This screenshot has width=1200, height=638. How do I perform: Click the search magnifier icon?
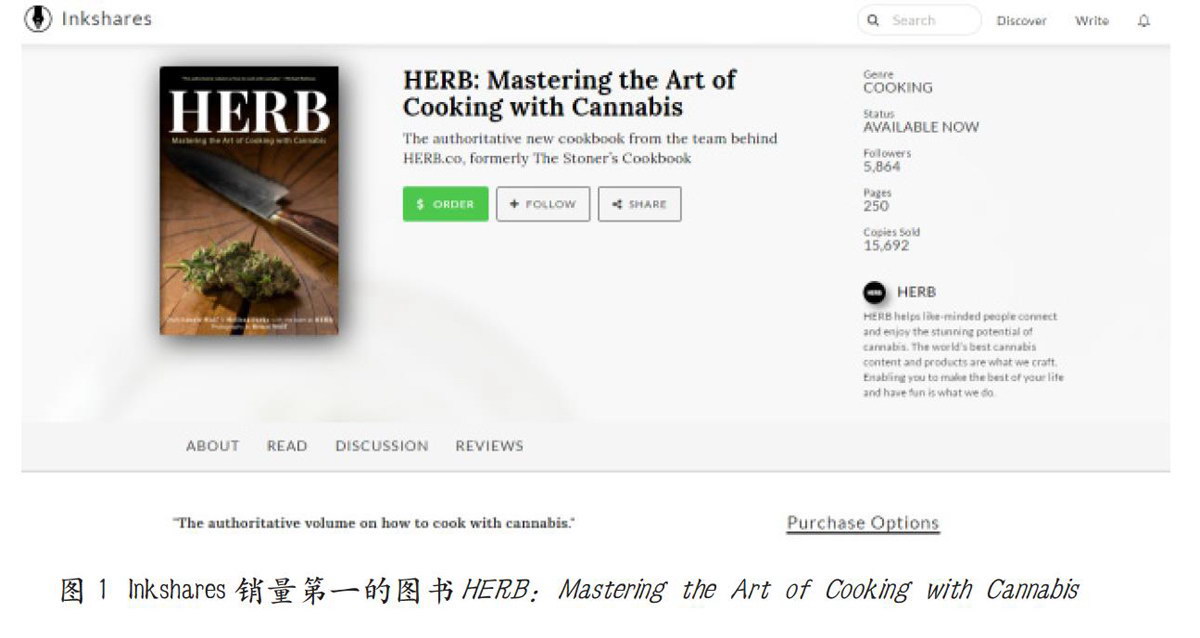(x=874, y=21)
